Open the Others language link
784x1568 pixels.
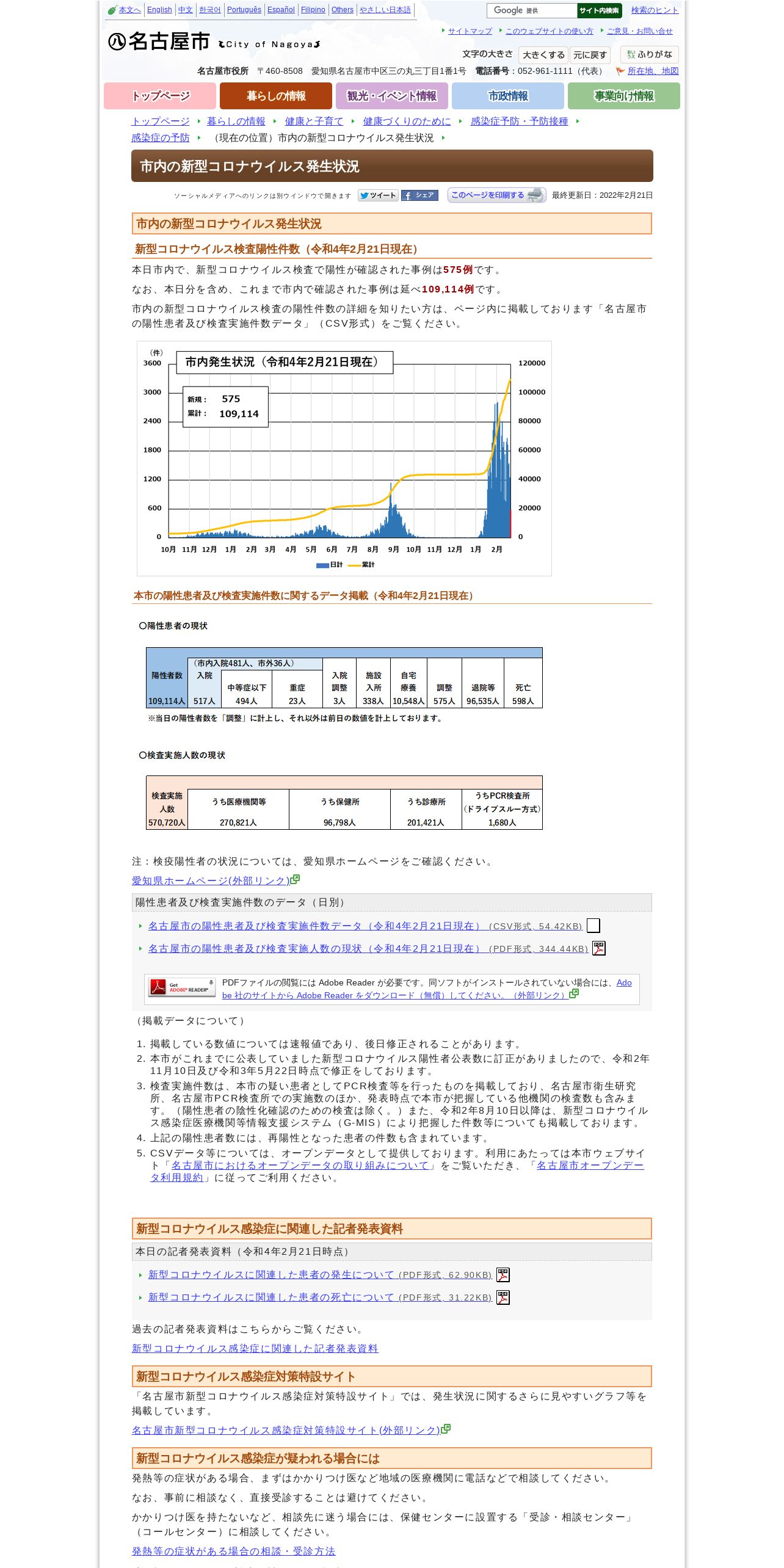pyautogui.click(x=343, y=10)
